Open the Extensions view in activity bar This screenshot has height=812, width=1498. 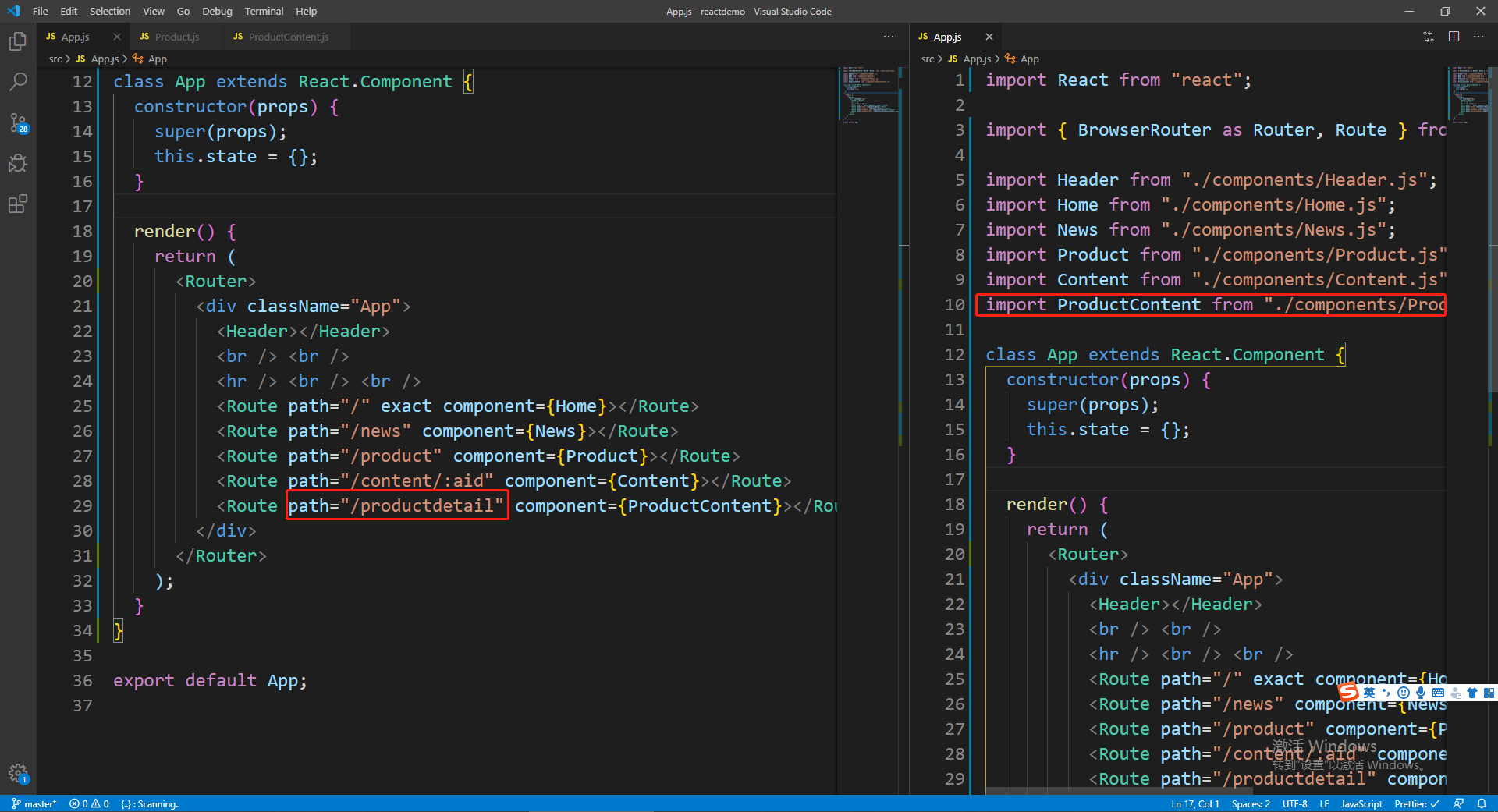tap(18, 204)
